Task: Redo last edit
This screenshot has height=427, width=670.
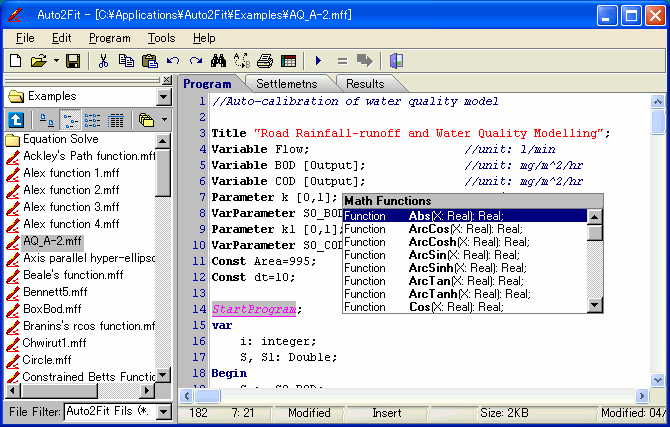Action: coord(196,61)
